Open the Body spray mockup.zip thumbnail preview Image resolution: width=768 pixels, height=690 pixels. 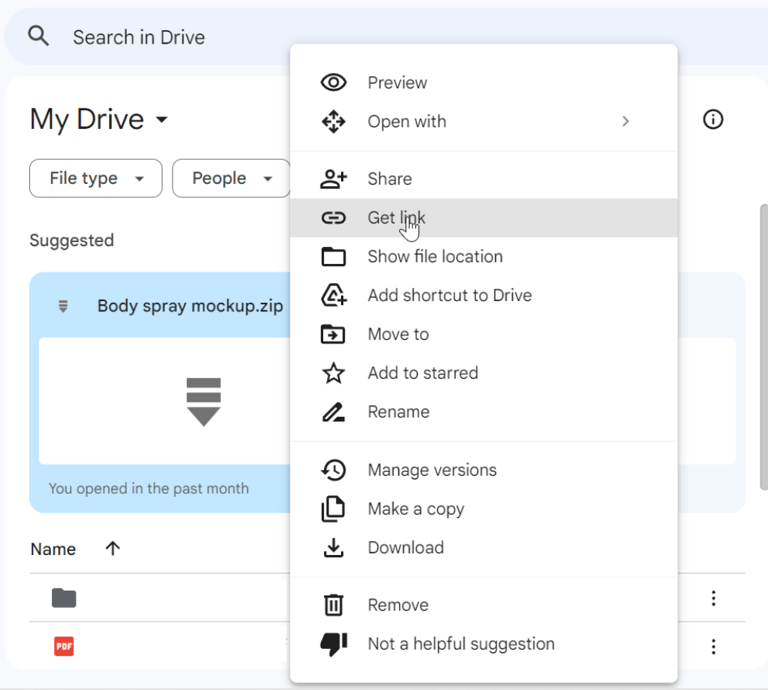click(x=165, y=401)
